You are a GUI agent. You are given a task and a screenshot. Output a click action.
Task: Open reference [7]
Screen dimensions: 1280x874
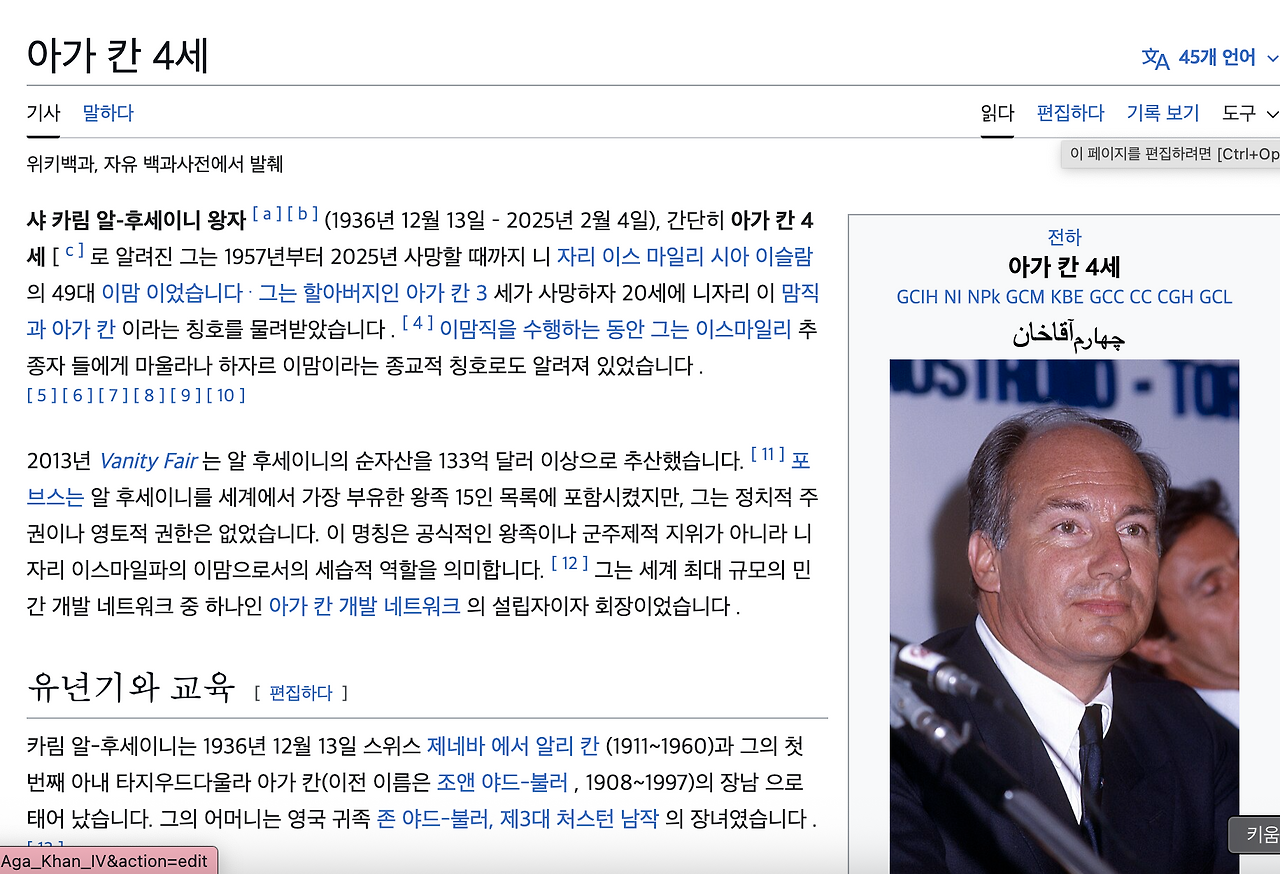coord(113,395)
